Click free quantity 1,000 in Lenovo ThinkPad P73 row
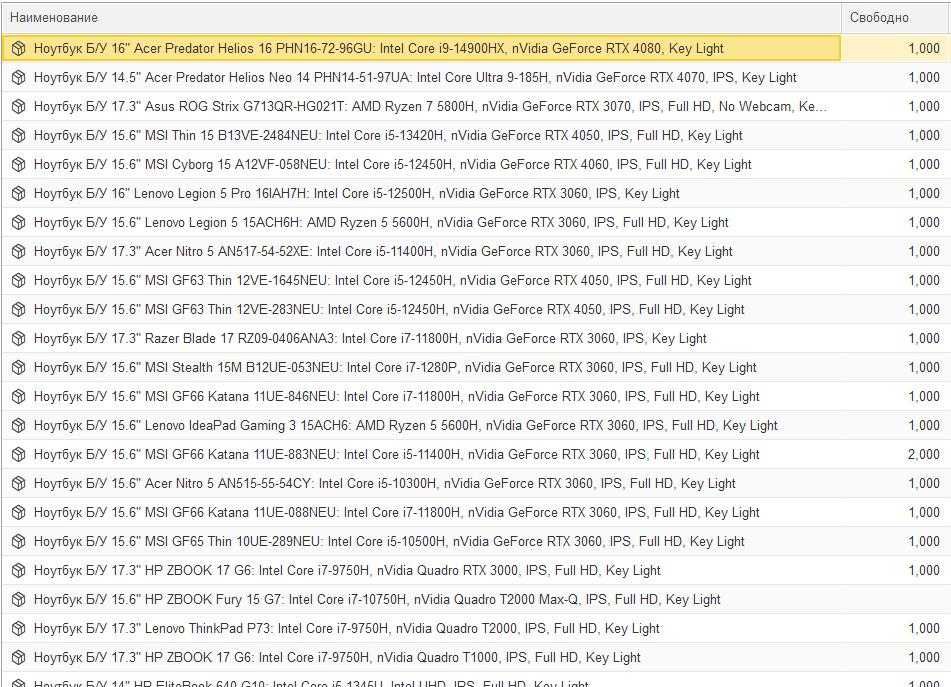 click(924, 629)
